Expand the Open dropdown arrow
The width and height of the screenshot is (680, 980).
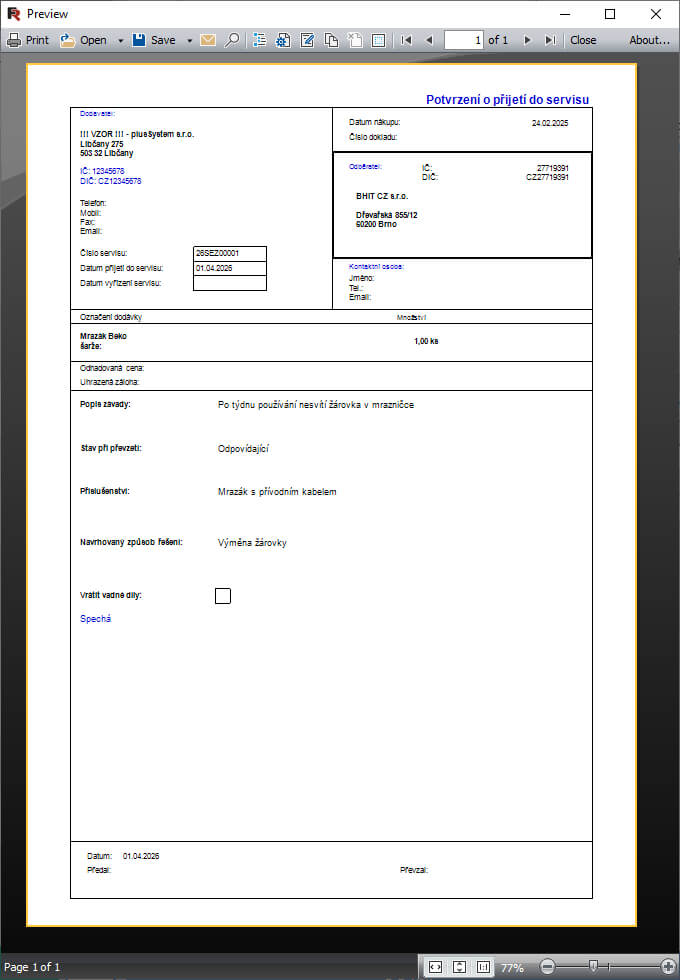[121, 41]
